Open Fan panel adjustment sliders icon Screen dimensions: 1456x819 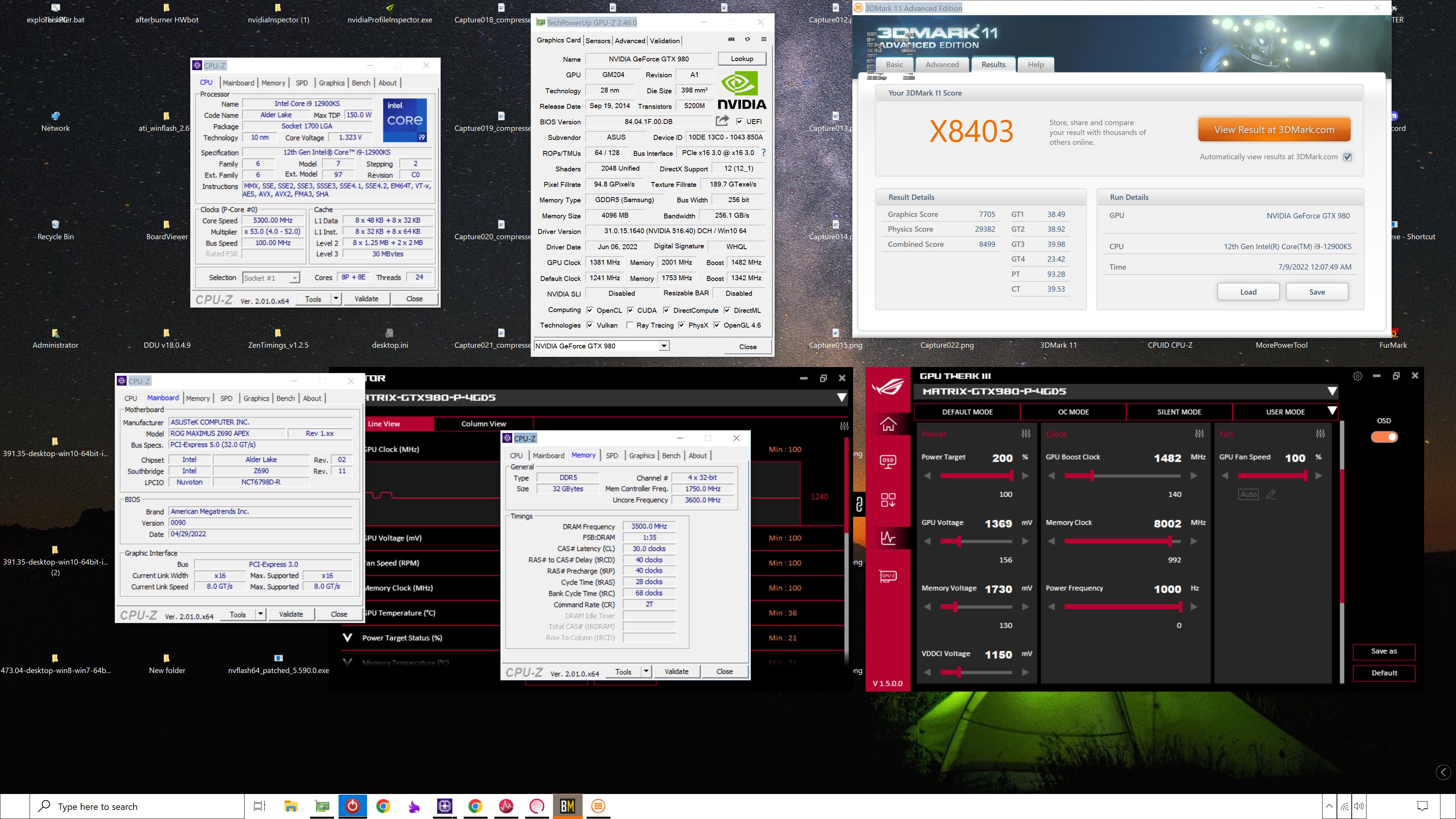click(1320, 433)
